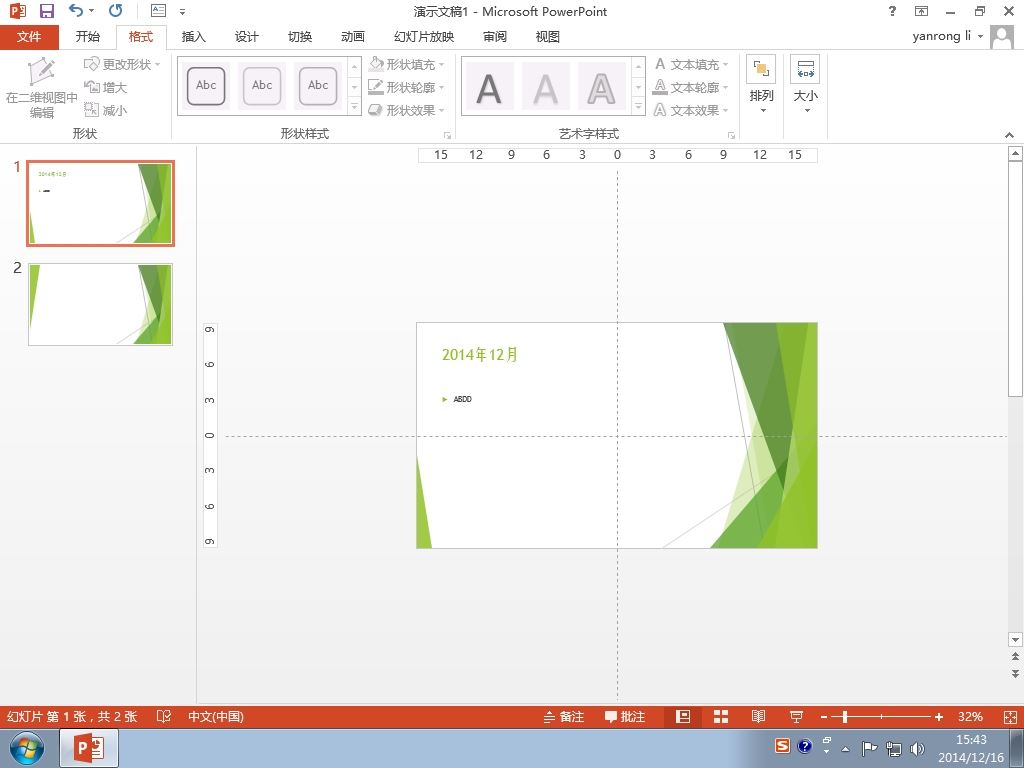Open yanrong li account menu
This screenshot has height=768, width=1024.
click(x=948, y=36)
